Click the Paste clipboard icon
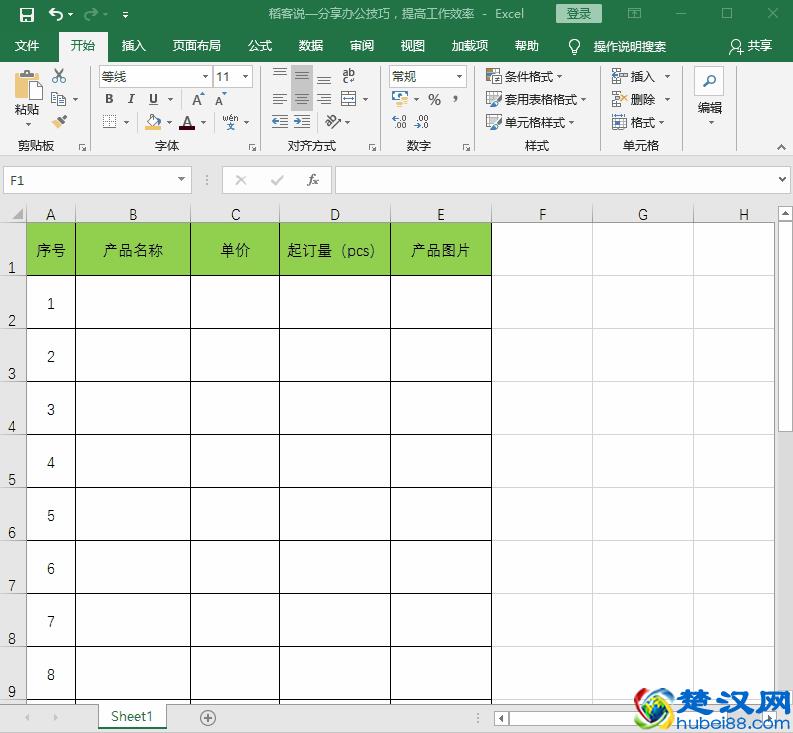This screenshot has height=733, width=793. pos(27,85)
